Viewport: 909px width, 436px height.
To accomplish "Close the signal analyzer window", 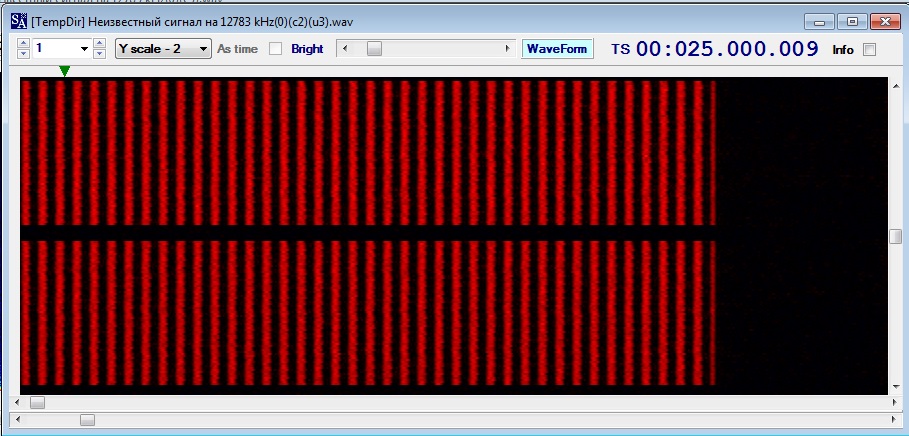I will 885,22.
